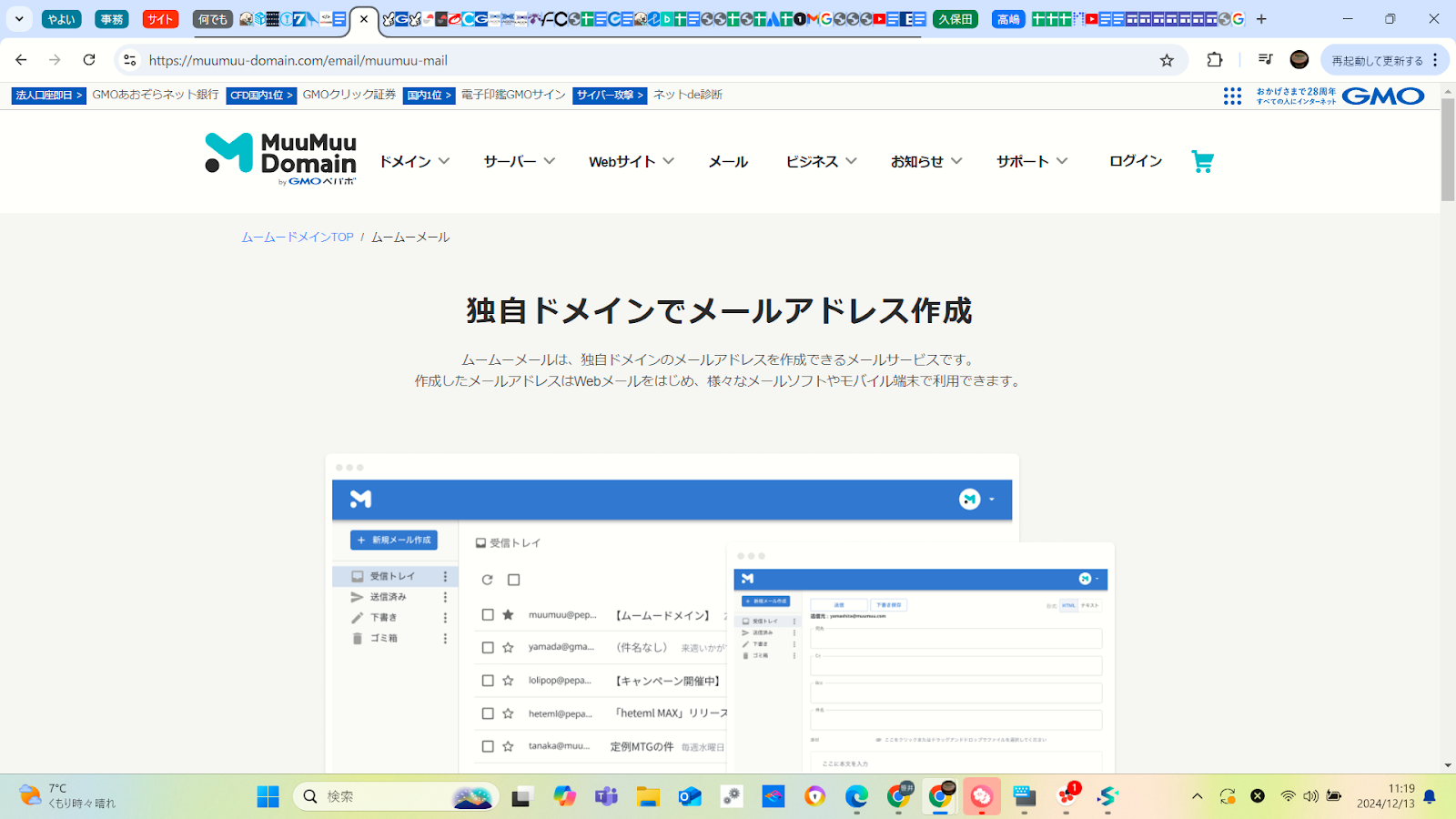Open the volume icon in system tray

click(x=1310, y=796)
